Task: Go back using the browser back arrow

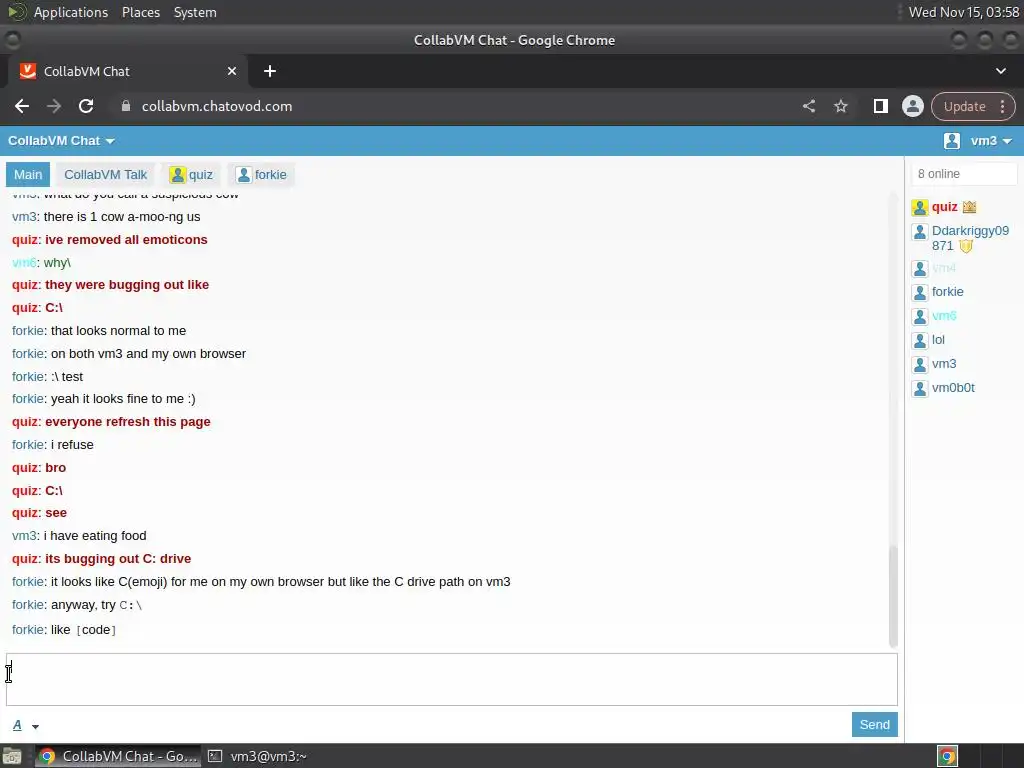Action: 22,106
